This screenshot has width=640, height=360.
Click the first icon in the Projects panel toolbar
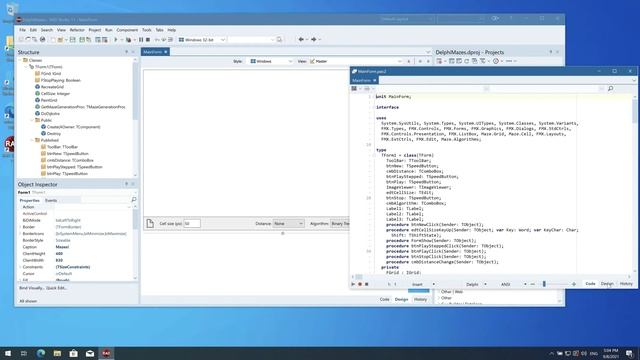click(x=439, y=61)
